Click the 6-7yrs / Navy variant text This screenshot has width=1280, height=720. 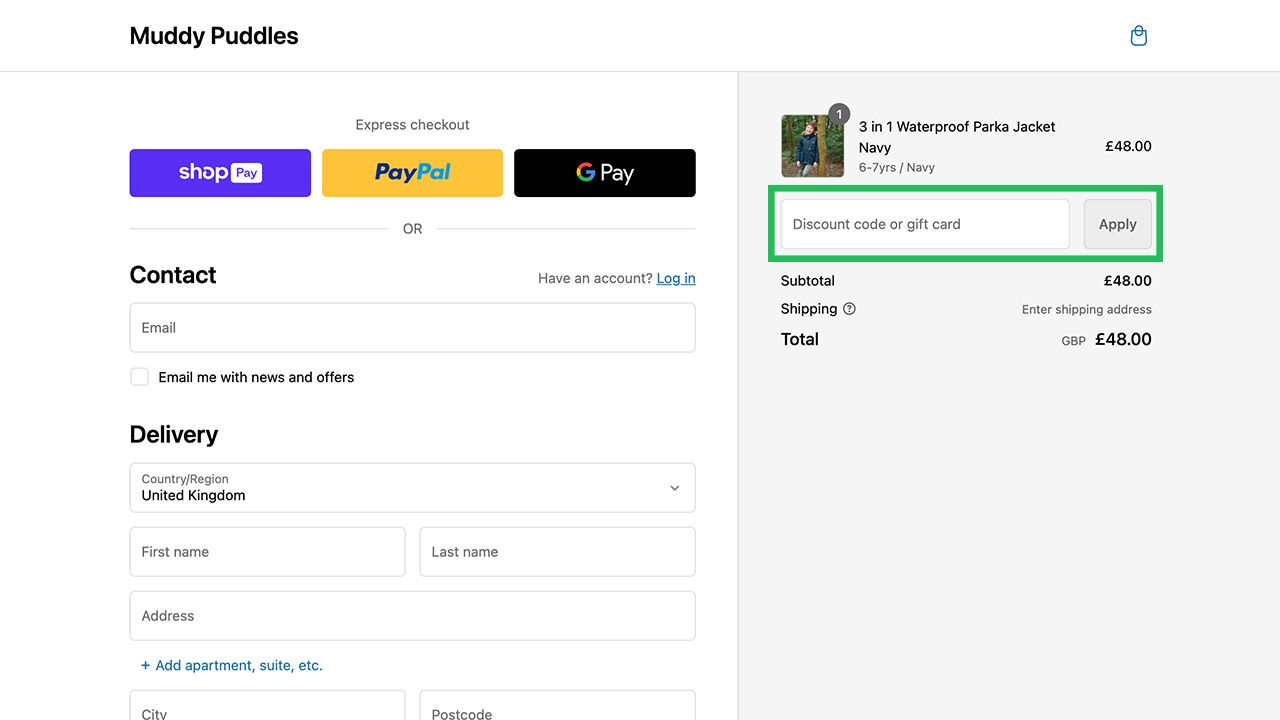[897, 168]
